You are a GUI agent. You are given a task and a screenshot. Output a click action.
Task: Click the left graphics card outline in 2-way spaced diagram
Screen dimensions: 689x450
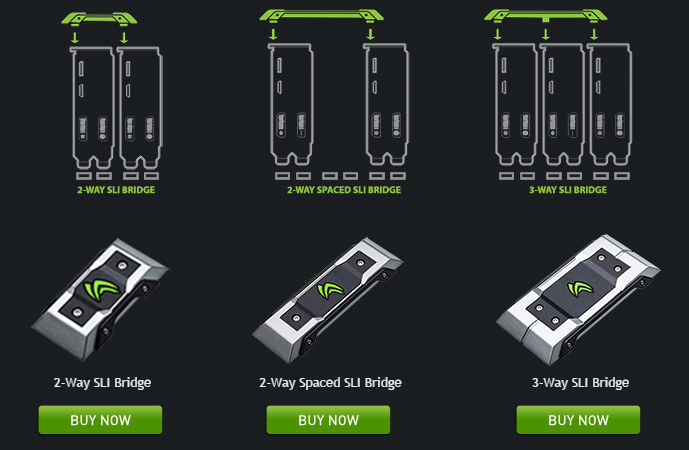291,105
